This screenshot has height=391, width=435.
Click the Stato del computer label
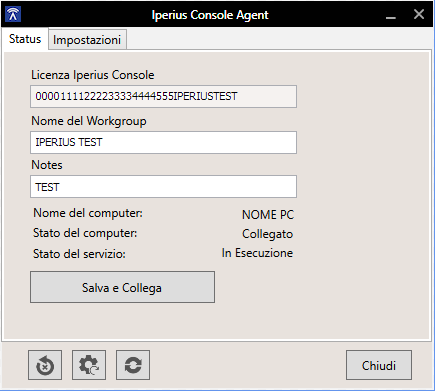tap(85, 233)
